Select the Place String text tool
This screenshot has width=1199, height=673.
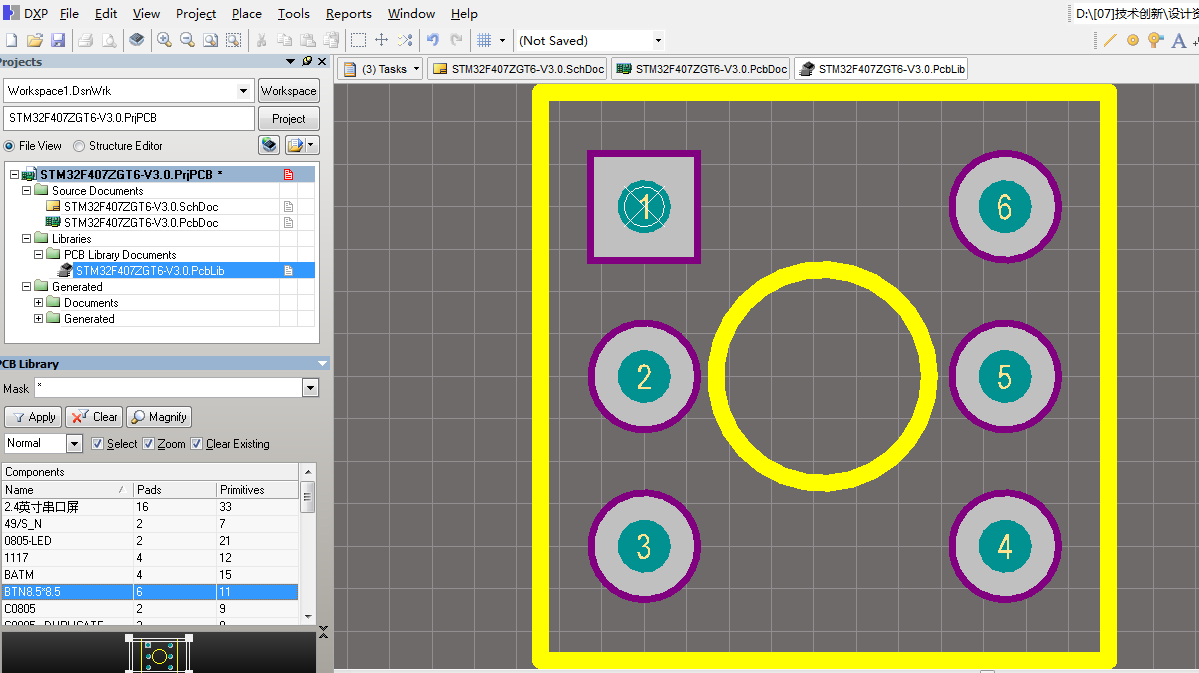click(1179, 41)
